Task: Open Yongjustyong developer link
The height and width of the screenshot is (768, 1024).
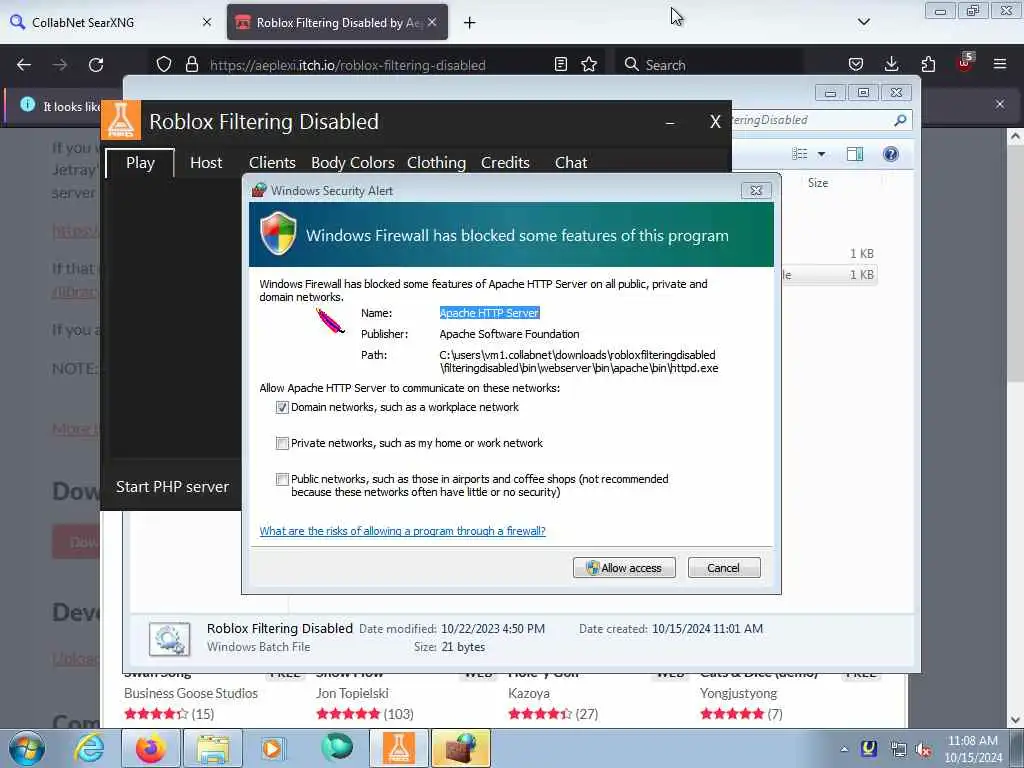Action: click(x=739, y=694)
